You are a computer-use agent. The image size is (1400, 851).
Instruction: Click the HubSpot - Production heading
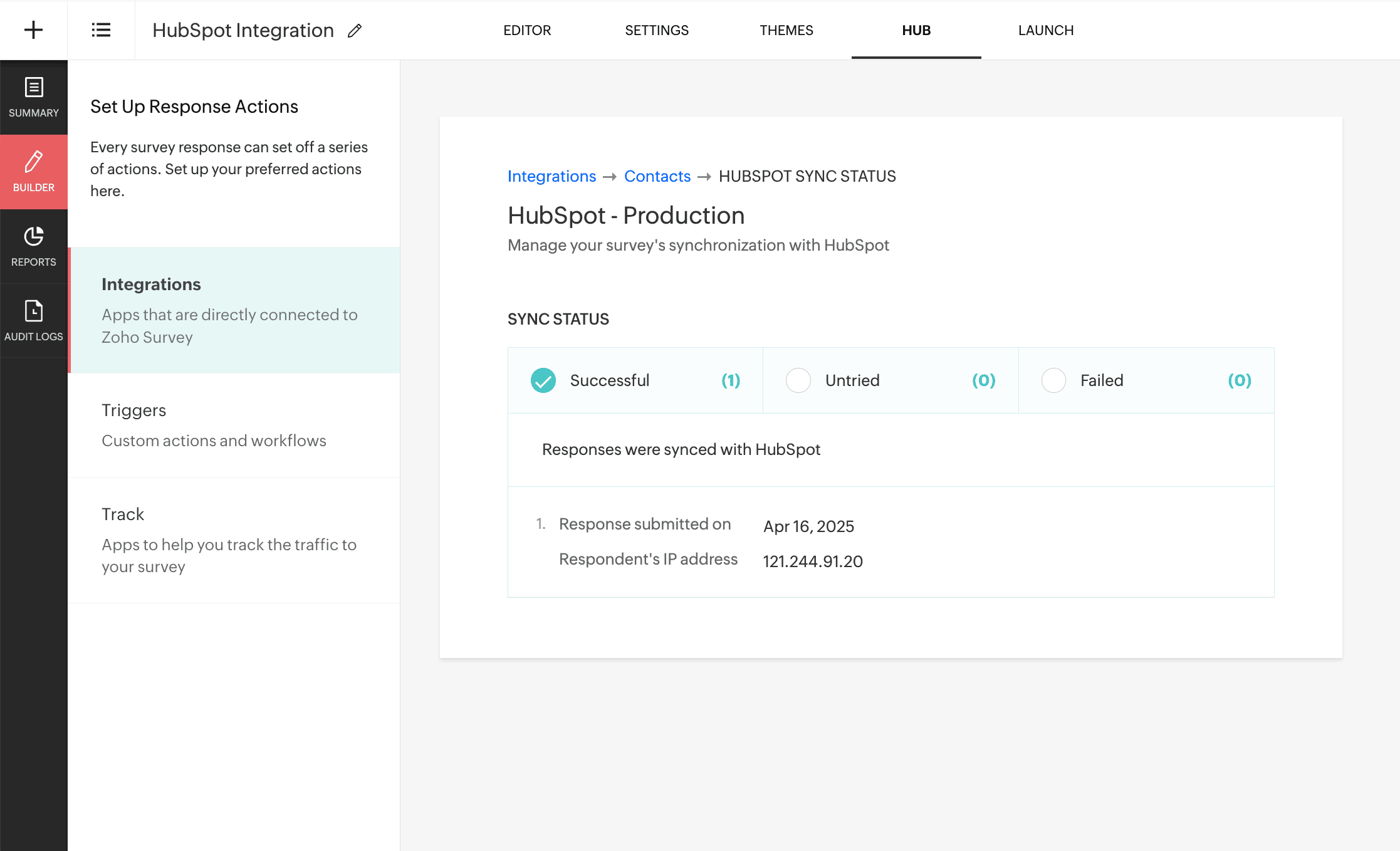626,216
